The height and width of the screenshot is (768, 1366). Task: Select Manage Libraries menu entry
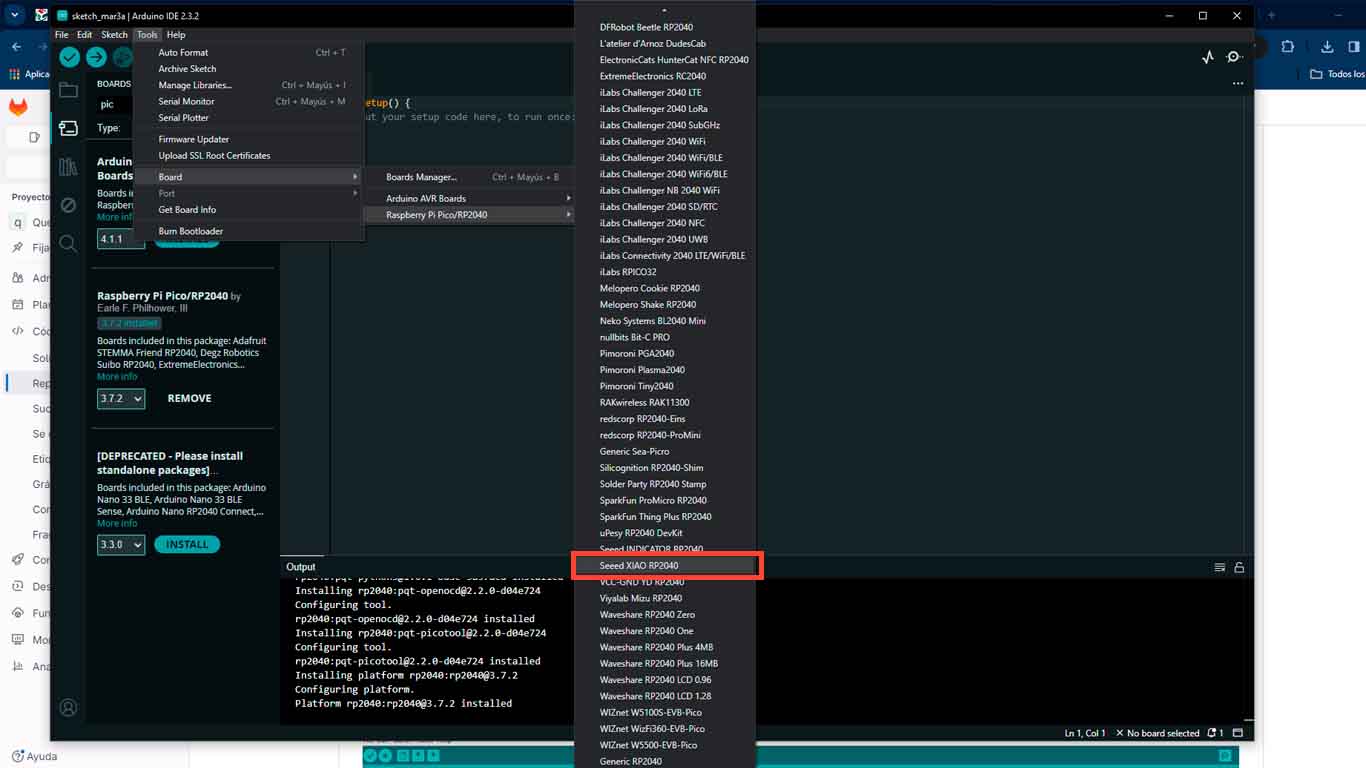click(248, 85)
